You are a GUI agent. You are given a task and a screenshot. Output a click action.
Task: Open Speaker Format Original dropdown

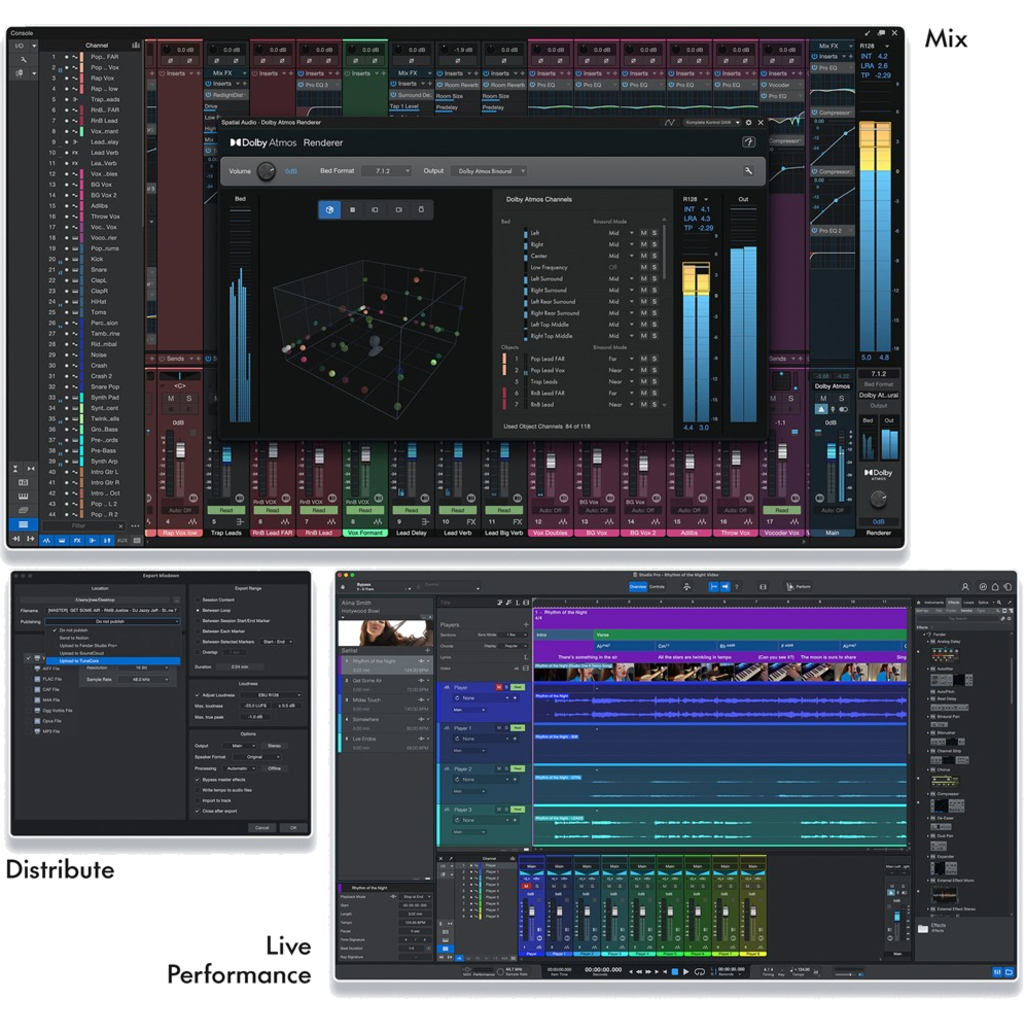click(x=257, y=756)
